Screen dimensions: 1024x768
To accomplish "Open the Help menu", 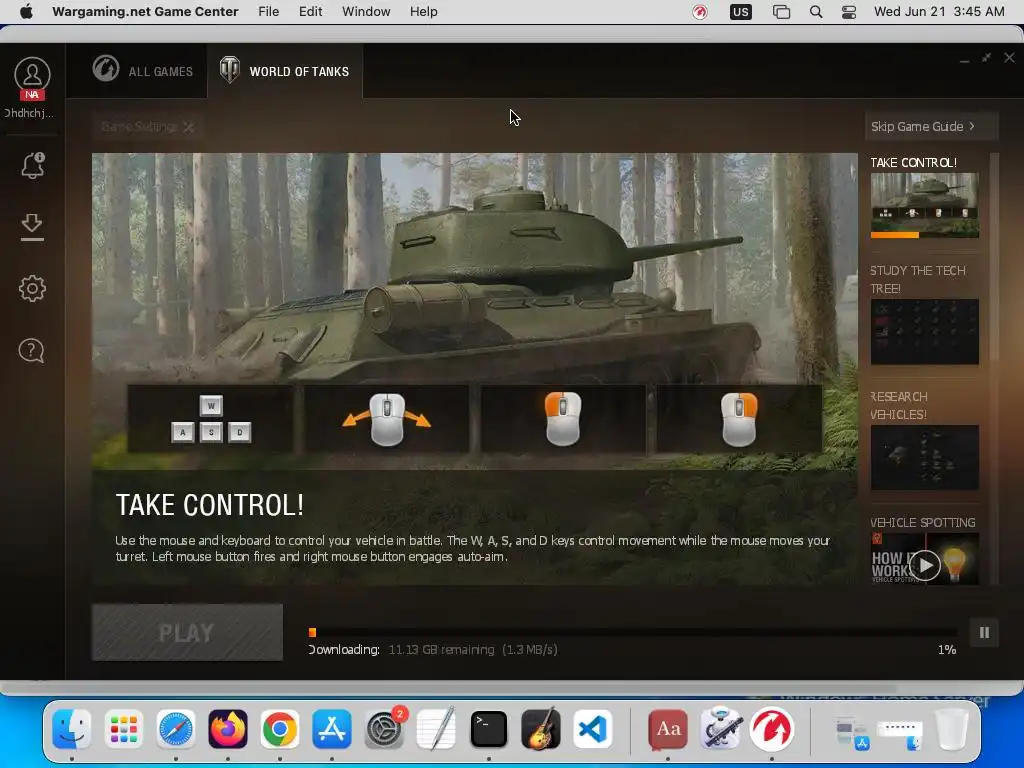I will [x=423, y=12].
